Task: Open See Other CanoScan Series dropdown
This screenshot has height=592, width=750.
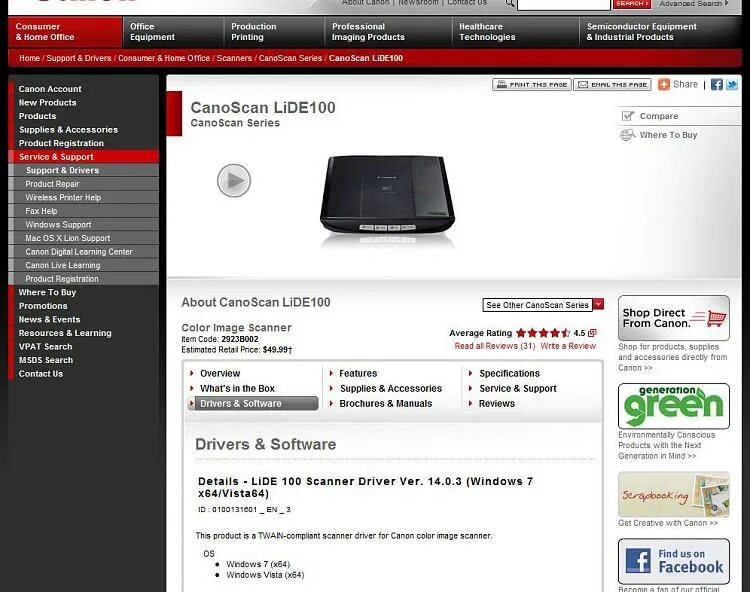Action: click(538, 305)
